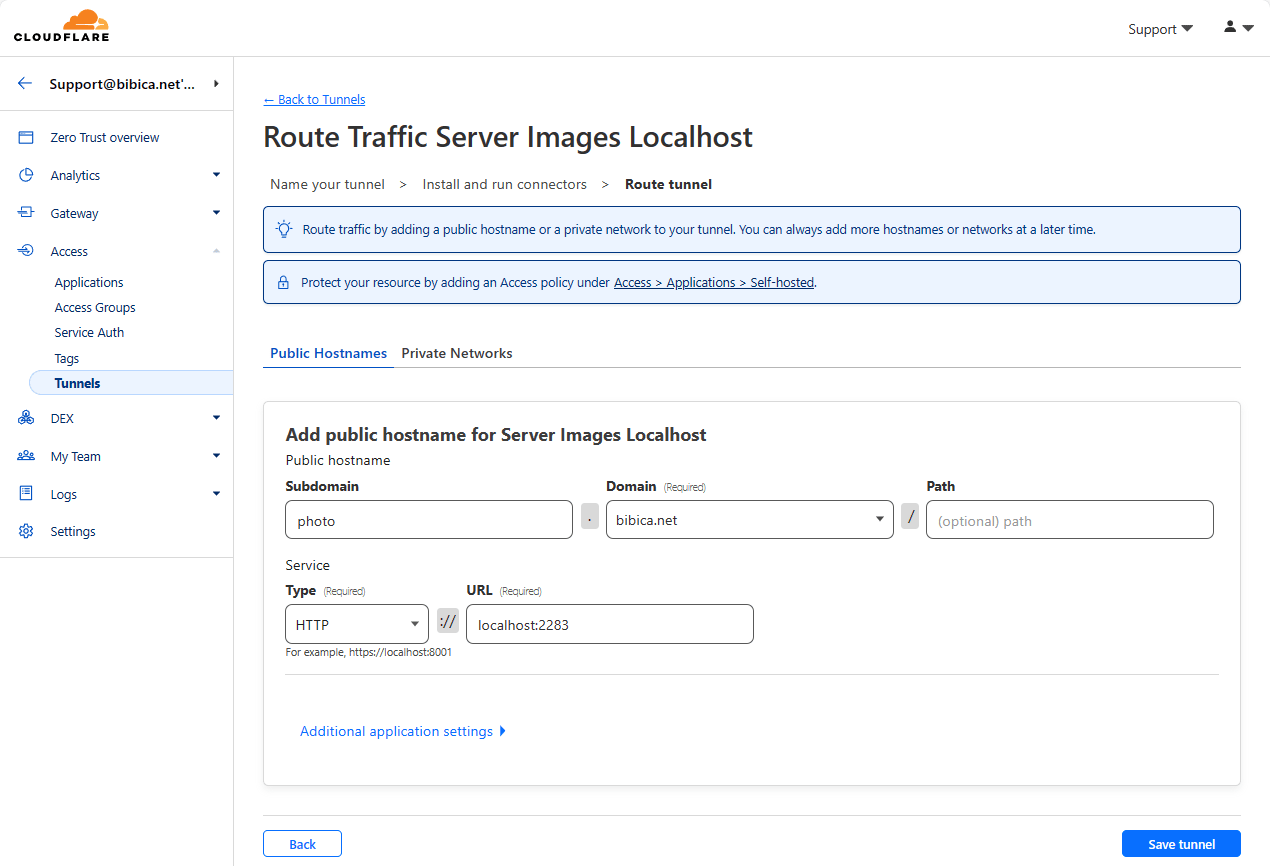Image resolution: width=1270 pixels, height=866 pixels.
Task: Click the Zero Trust overview window icon
Action: point(26,137)
